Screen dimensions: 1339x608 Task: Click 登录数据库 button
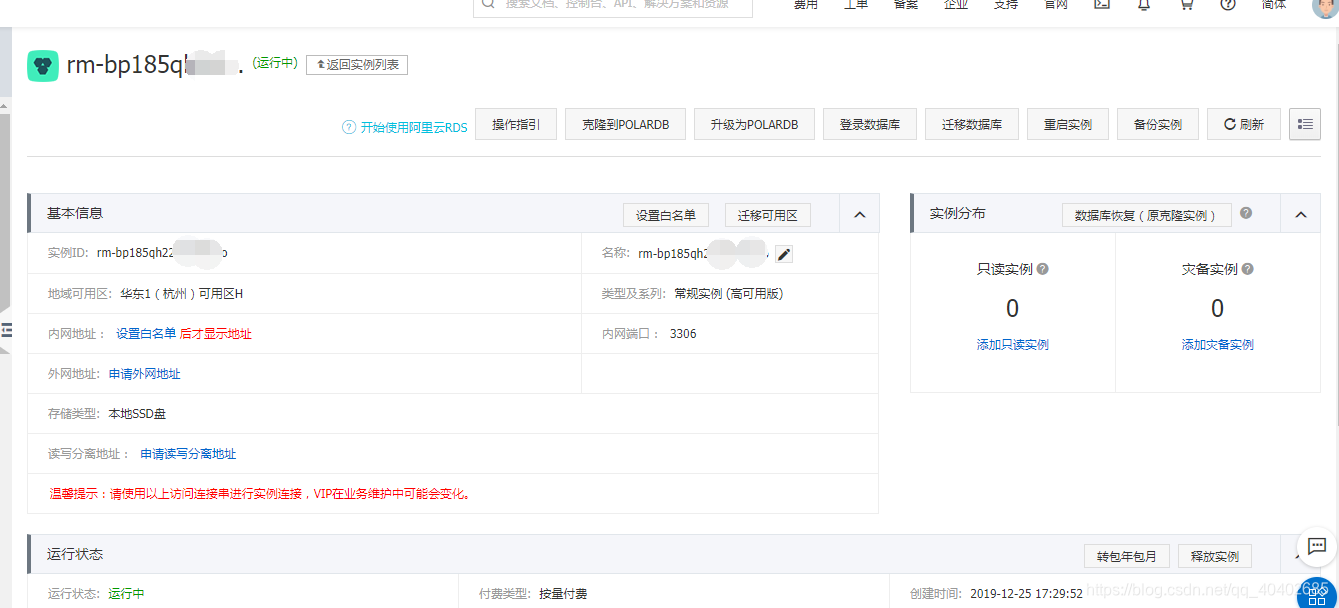pyautogui.click(x=870, y=124)
